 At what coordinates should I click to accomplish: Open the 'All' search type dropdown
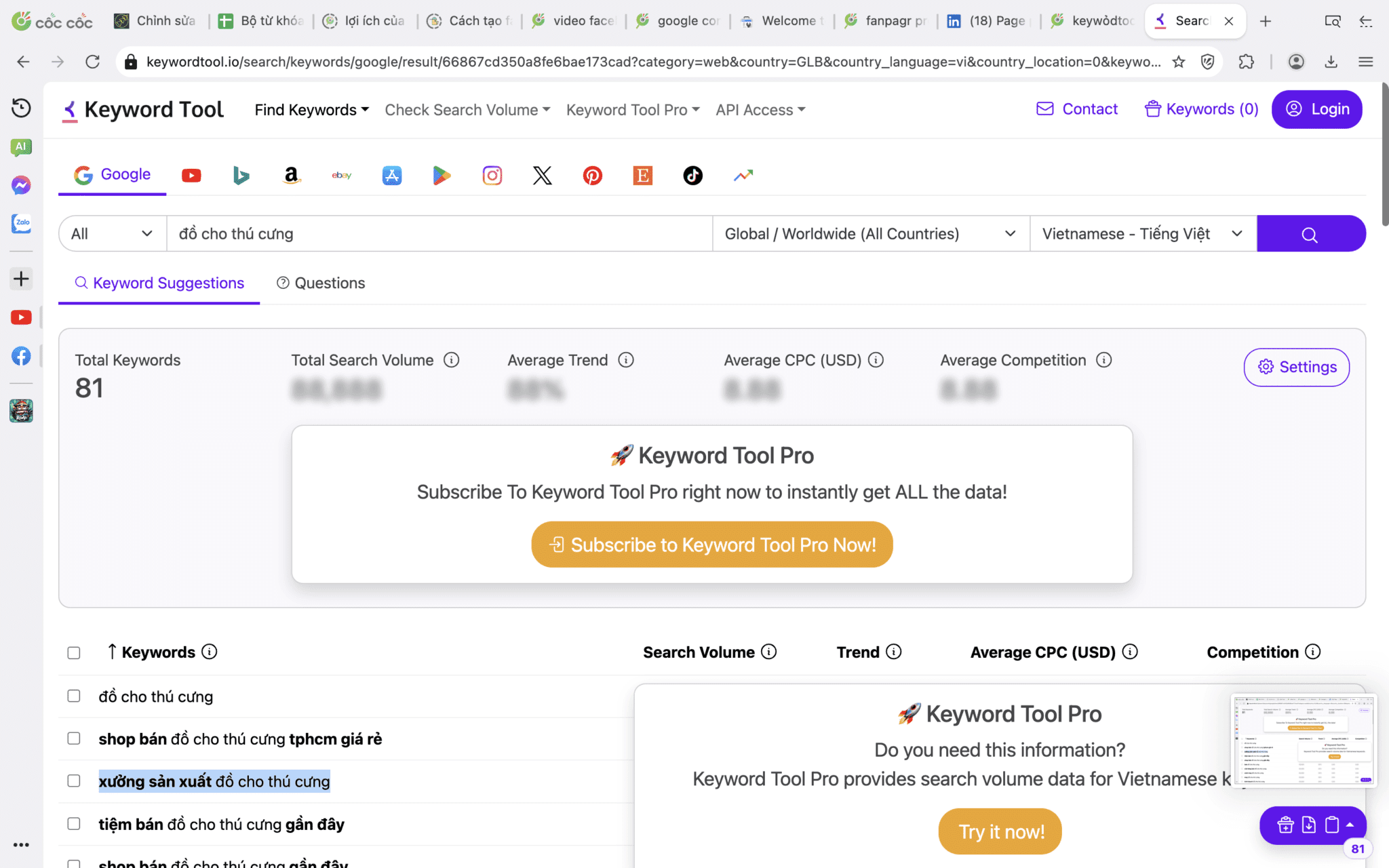(113, 234)
